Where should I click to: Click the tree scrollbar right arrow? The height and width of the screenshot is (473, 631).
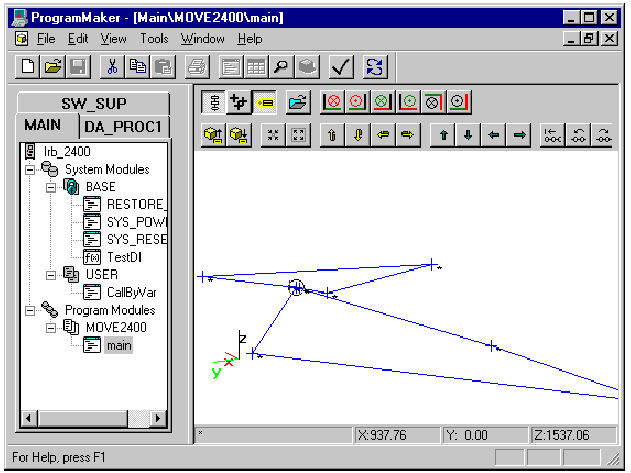158,419
